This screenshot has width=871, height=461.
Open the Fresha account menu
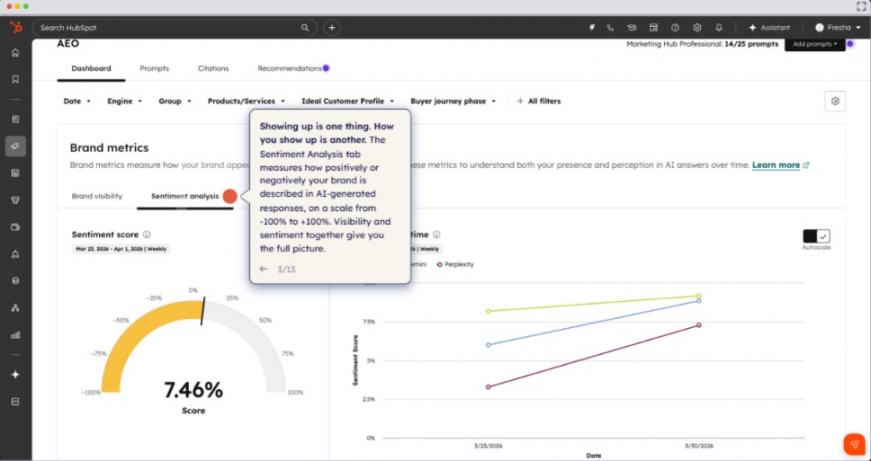[838, 27]
